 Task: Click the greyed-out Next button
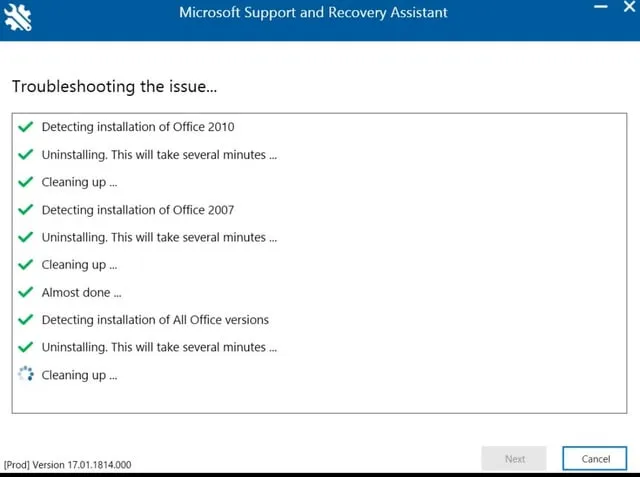point(514,459)
